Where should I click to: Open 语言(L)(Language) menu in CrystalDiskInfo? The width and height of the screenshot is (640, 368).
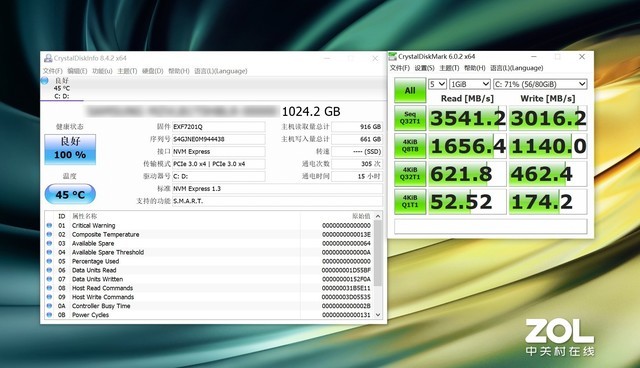(x=221, y=71)
